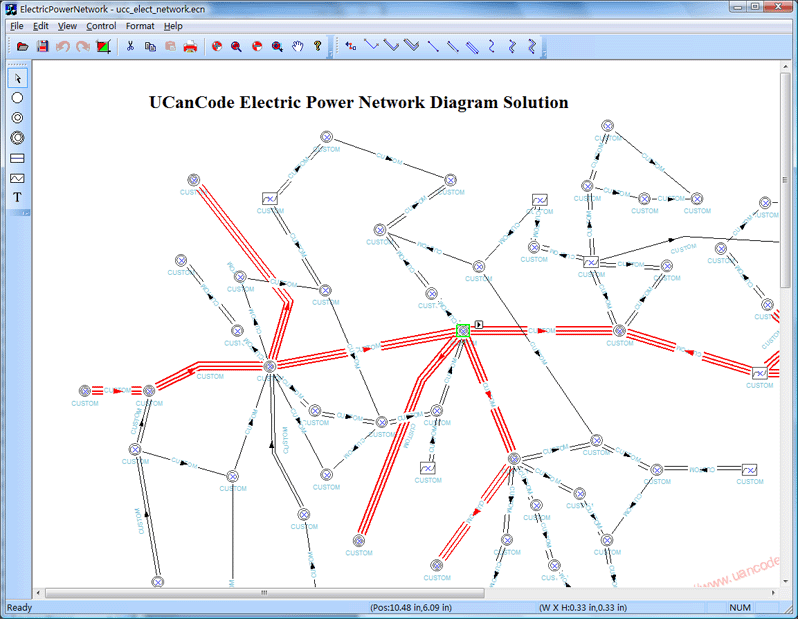
Task: Zoom in with the red plus circle icon
Action: 217,47
